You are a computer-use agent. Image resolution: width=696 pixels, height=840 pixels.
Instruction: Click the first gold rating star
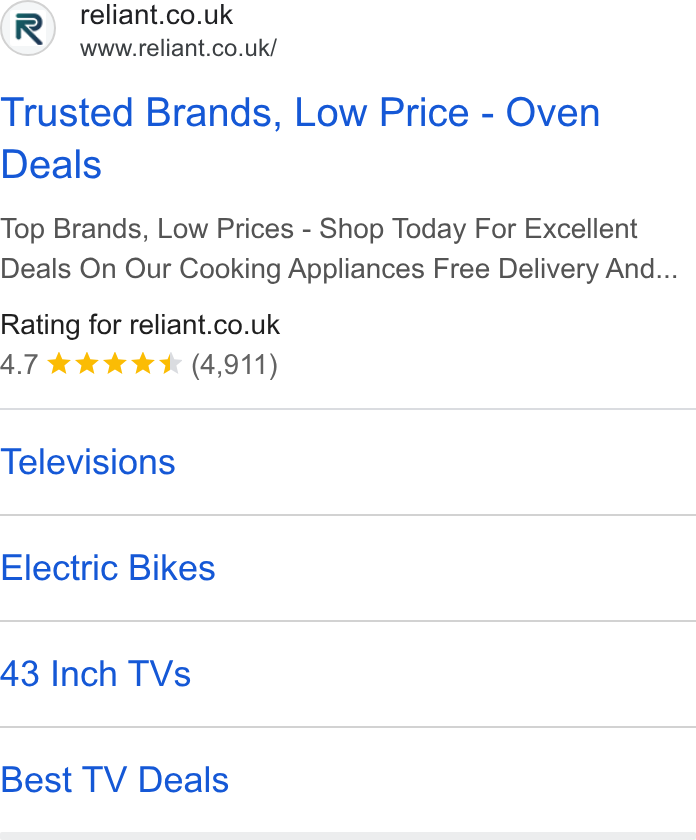(x=59, y=364)
